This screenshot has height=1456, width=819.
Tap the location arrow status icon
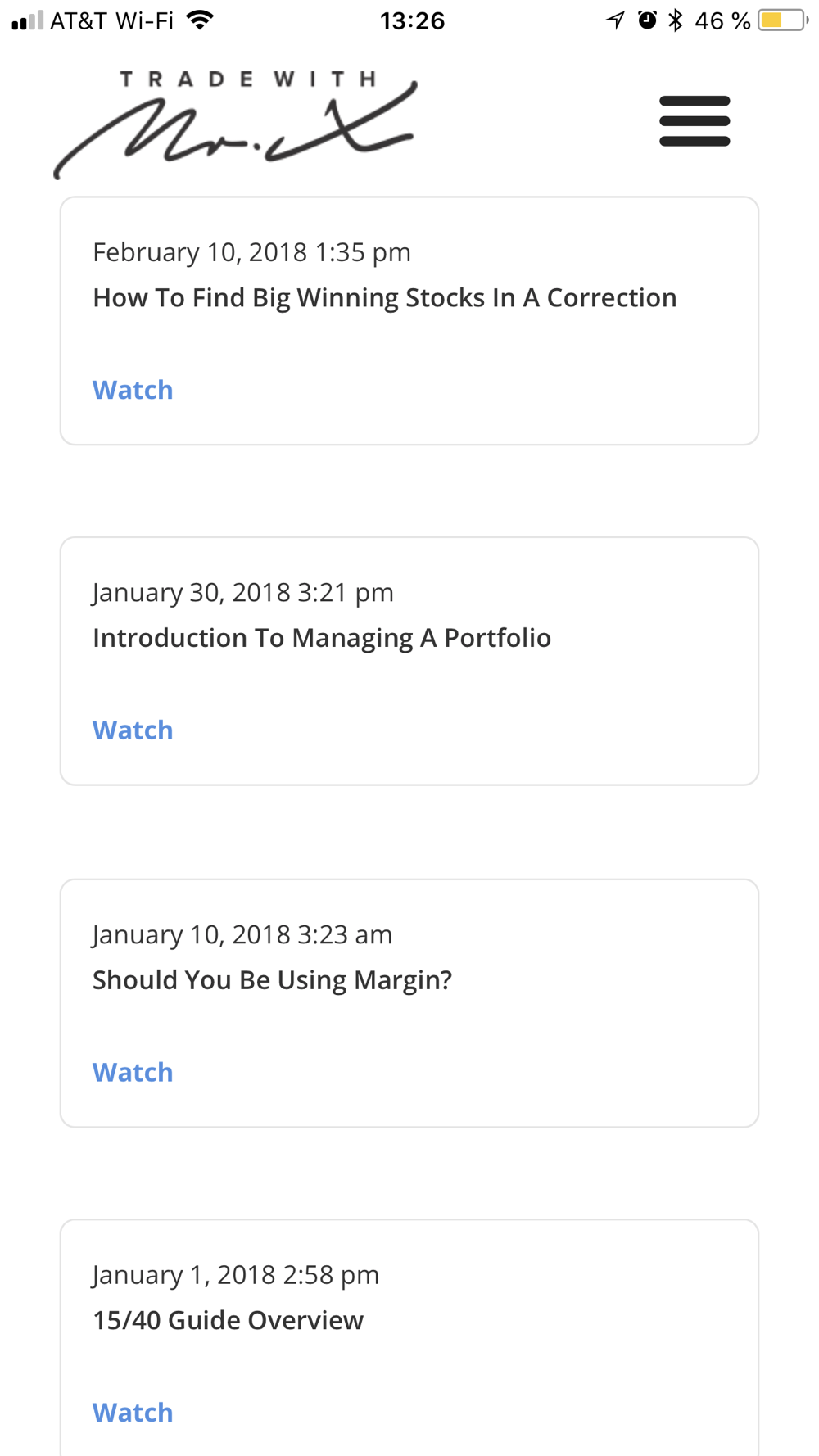tap(615, 20)
